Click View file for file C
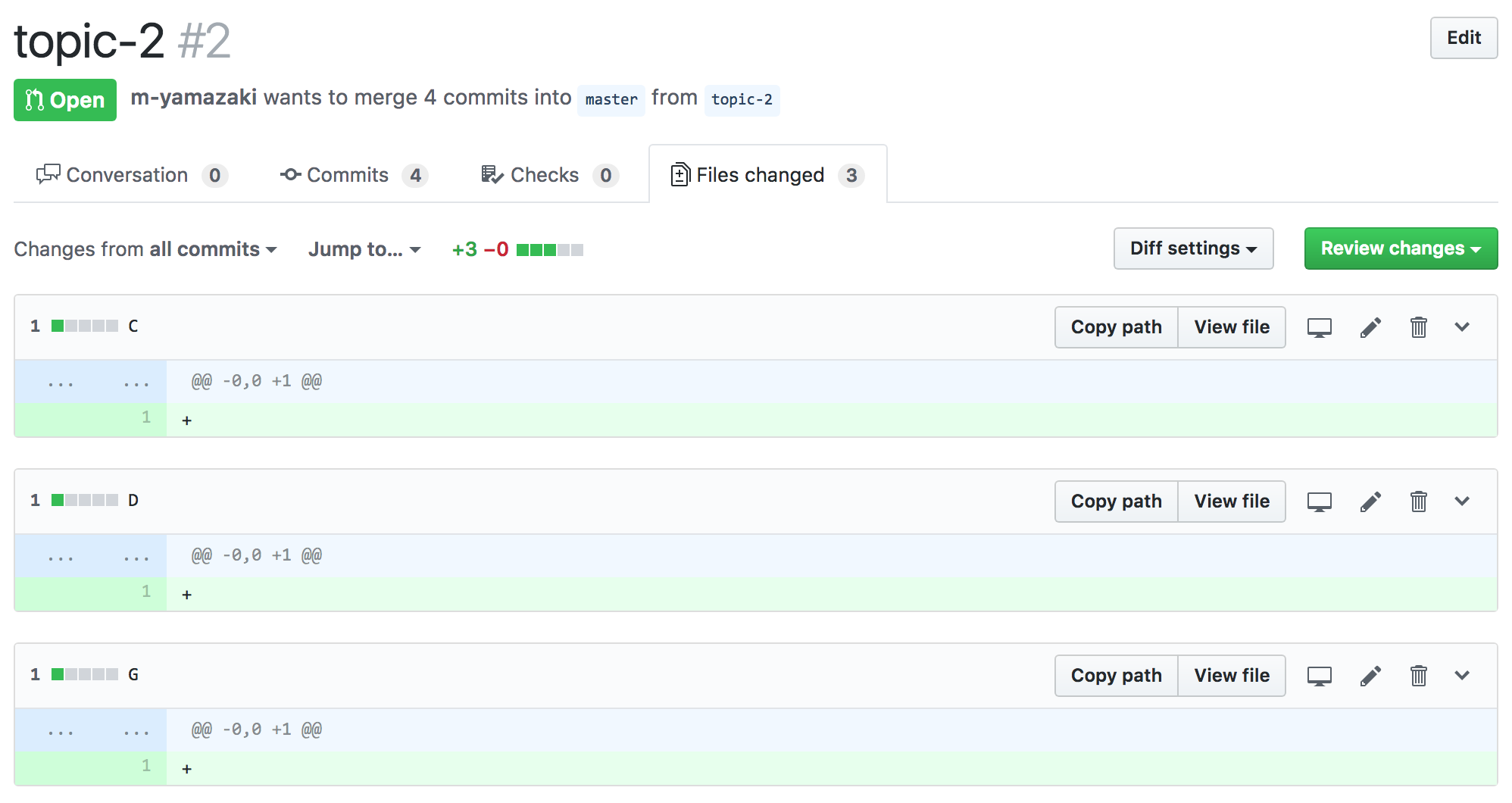1512x803 pixels. [x=1232, y=327]
